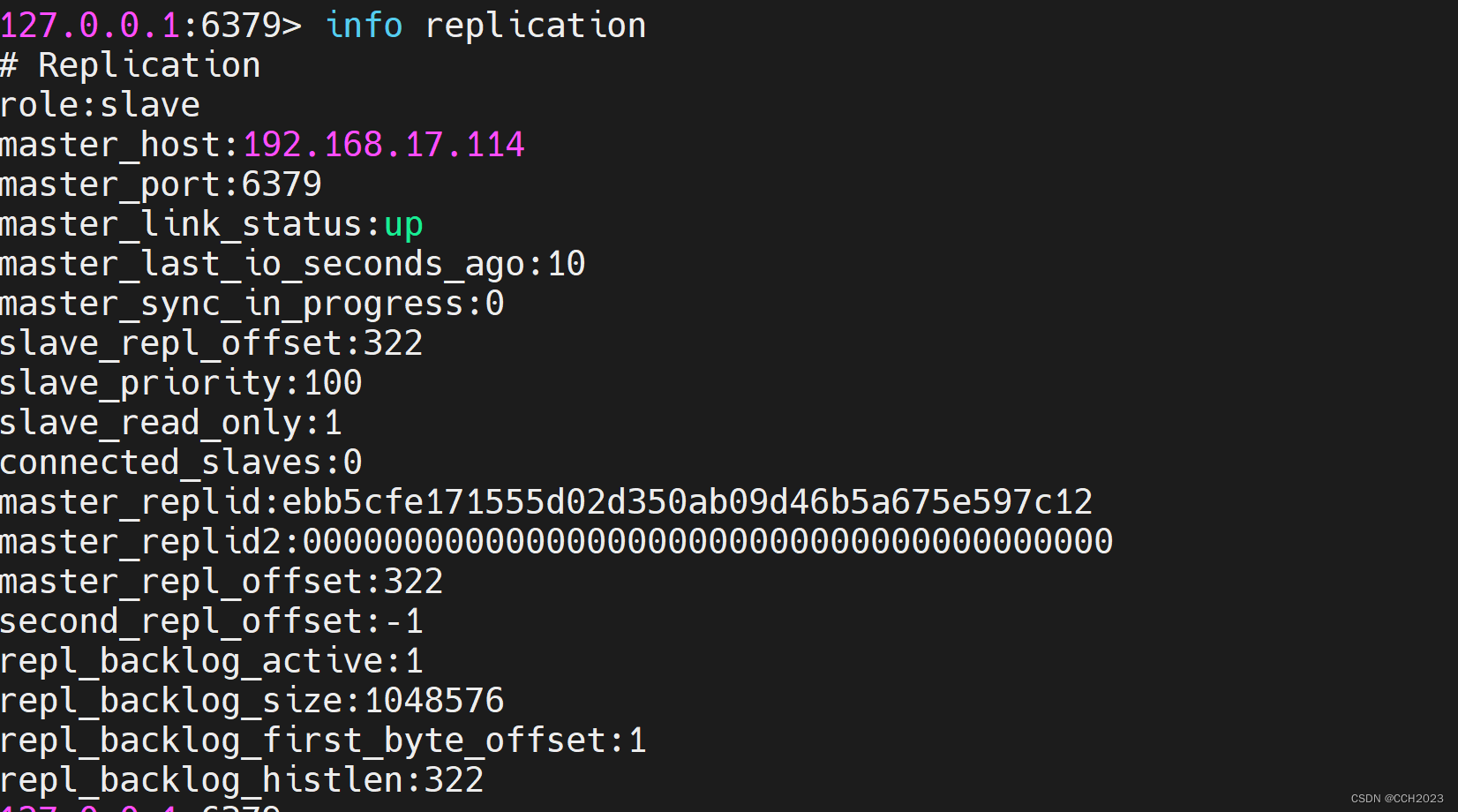Click the 'info' command text
1458x812 pixels.
[x=364, y=26]
